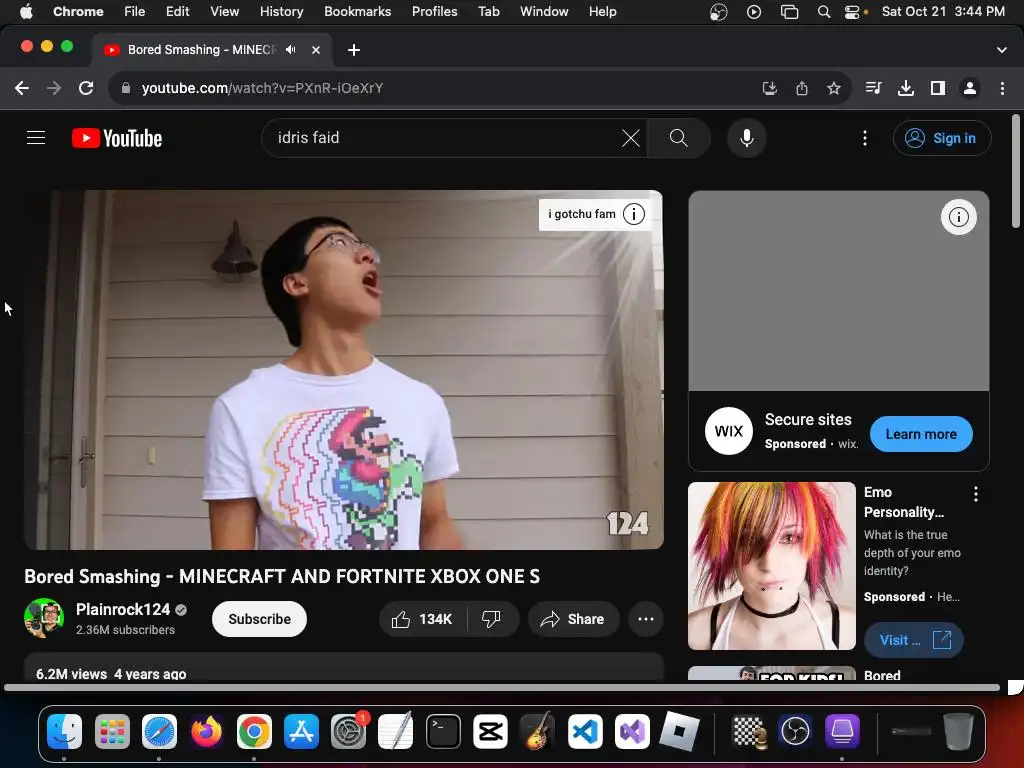Open Chrome profile icon

tap(970, 88)
